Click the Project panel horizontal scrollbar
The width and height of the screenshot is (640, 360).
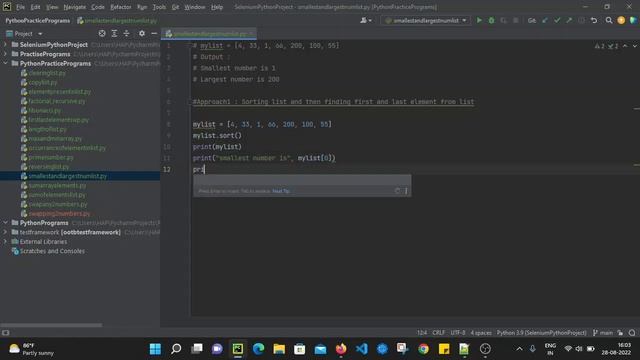point(51,325)
